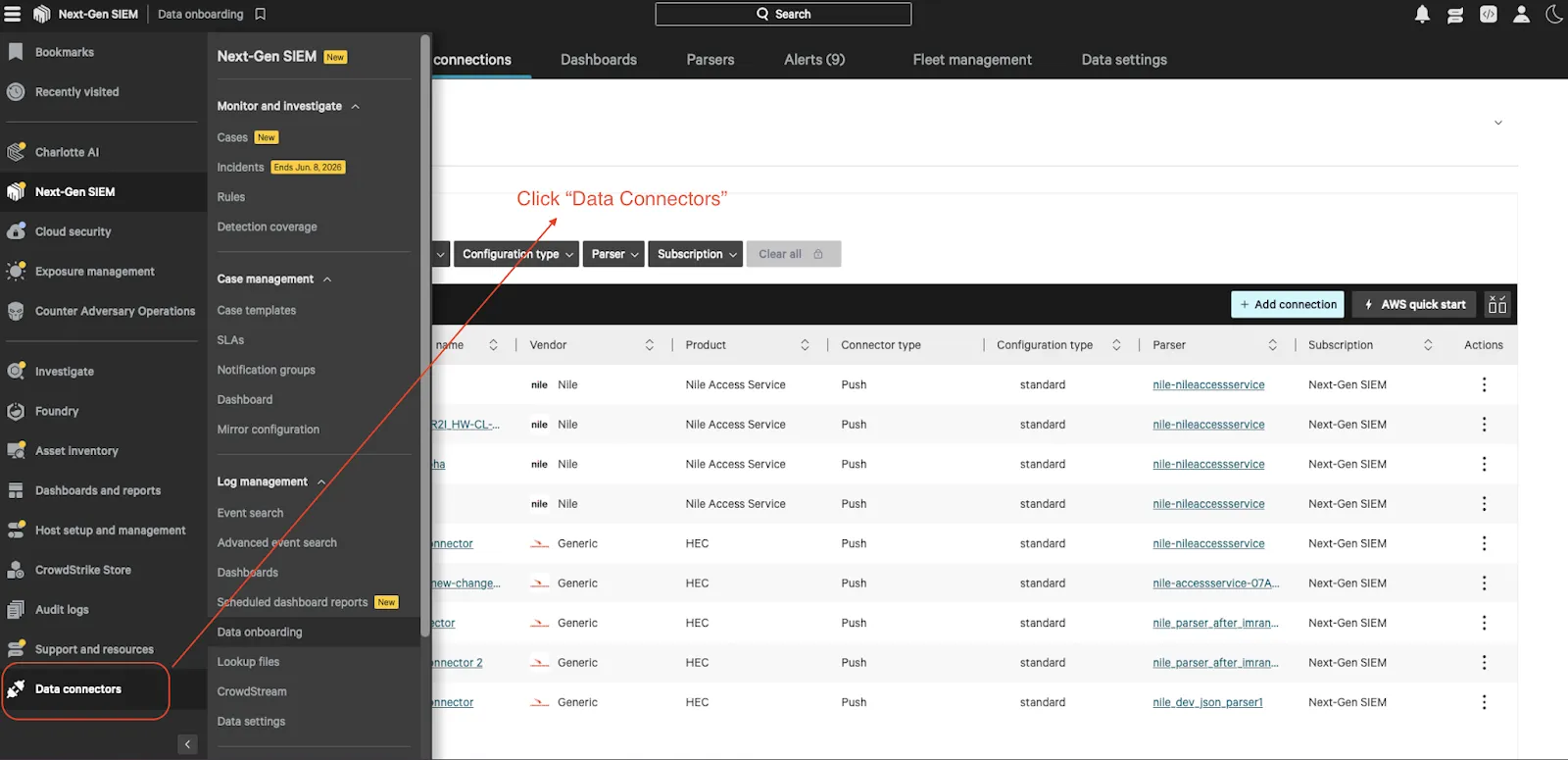
Task: Open the nile_dev_json_parser1 parser link
Action: coord(1207,702)
